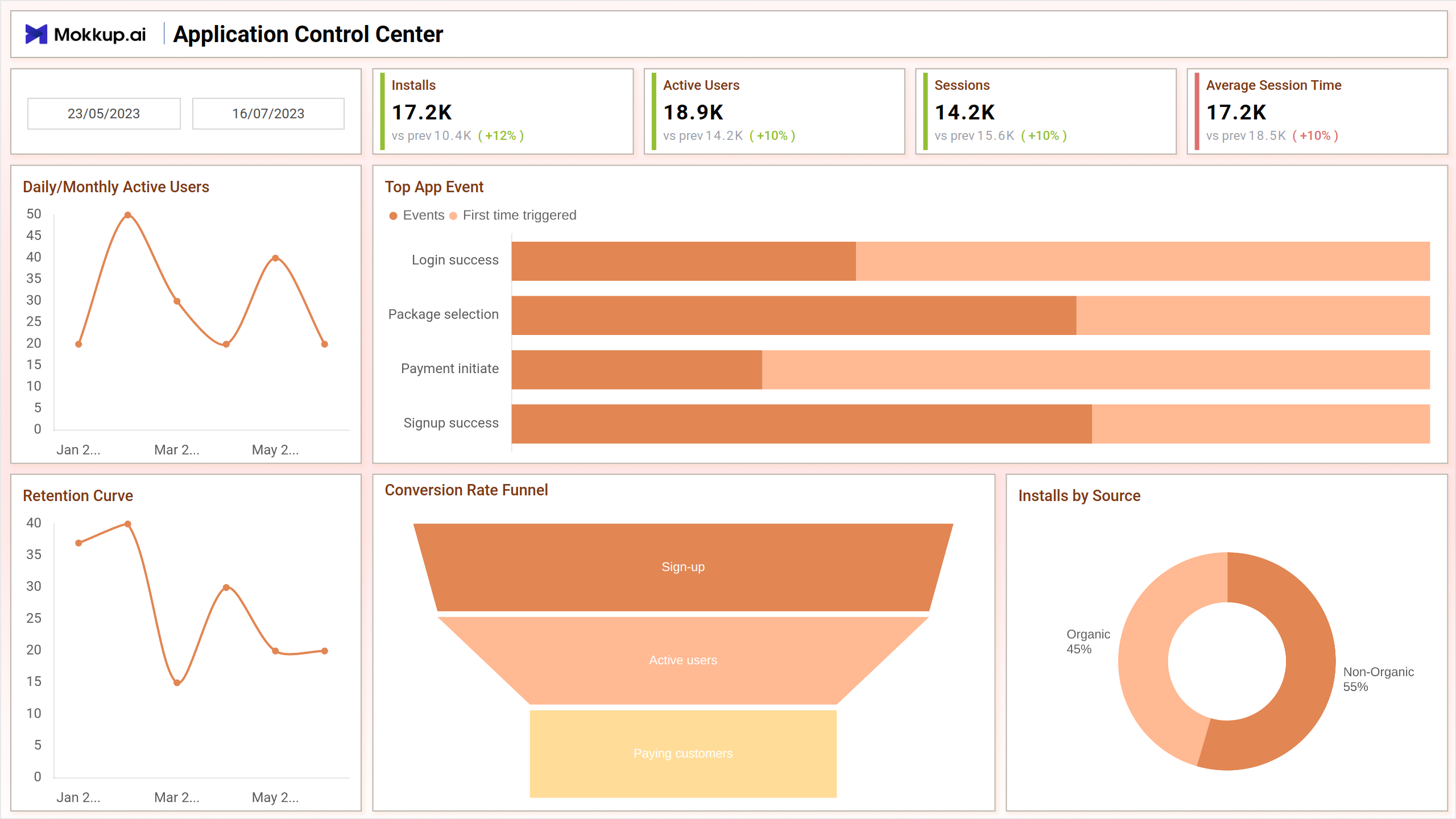1456x819 pixels.
Task: Click the Login success dark Events bar
Action: (x=684, y=261)
